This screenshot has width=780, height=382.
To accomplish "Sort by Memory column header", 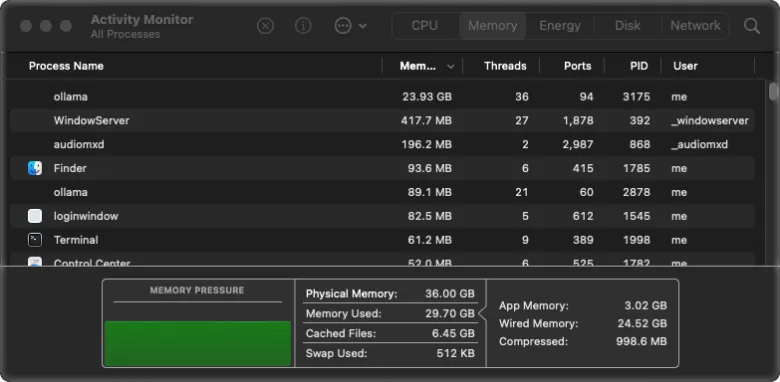I will pos(418,66).
